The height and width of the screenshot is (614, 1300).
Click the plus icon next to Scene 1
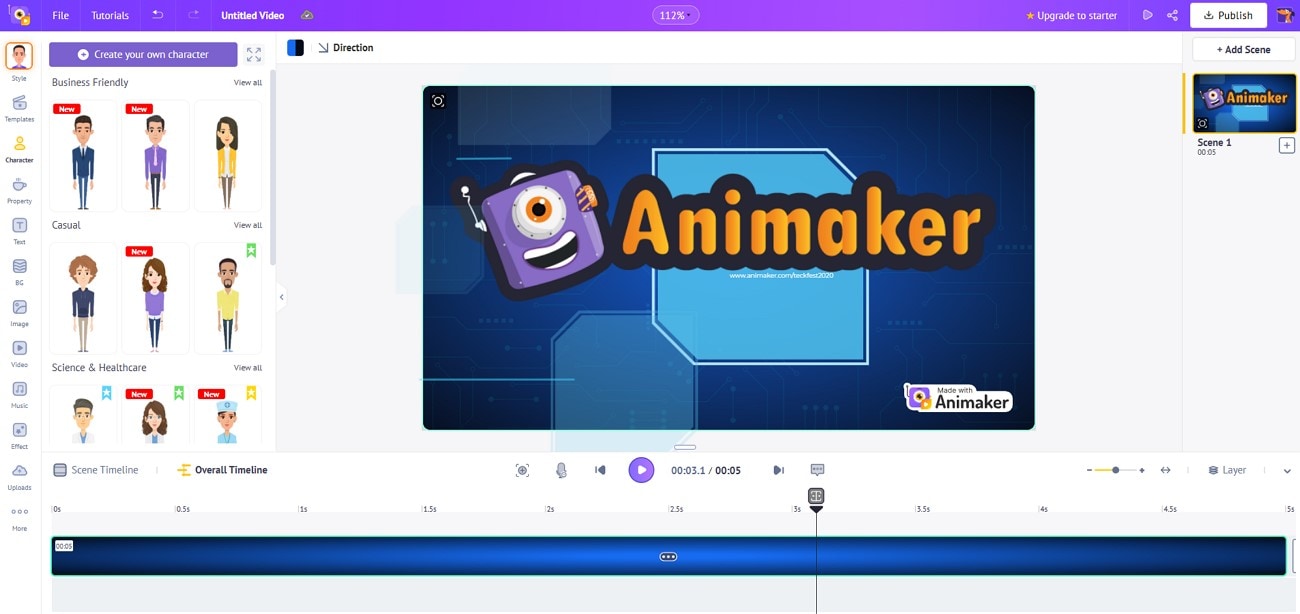[1287, 145]
